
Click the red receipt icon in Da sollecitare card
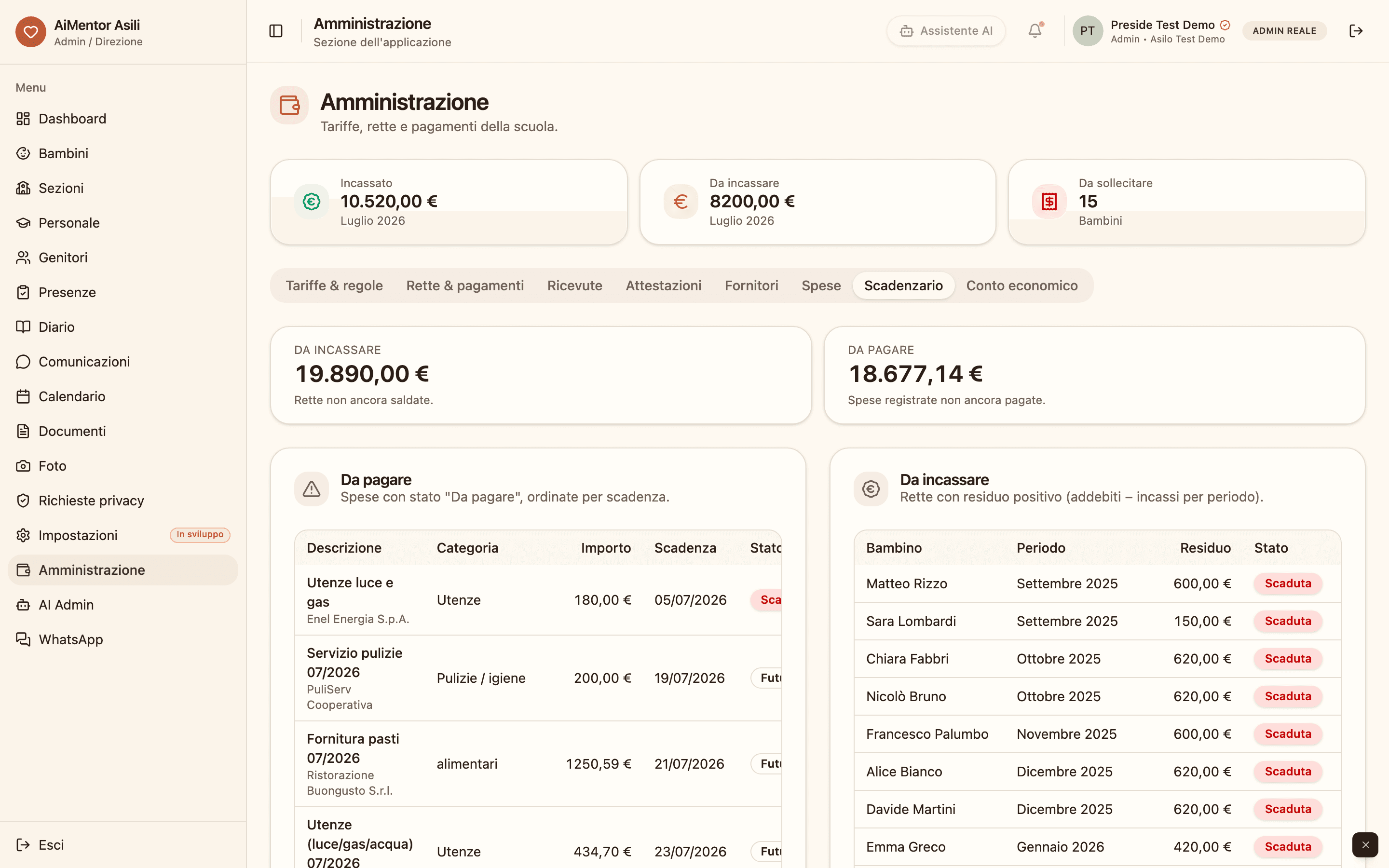[x=1049, y=202]
